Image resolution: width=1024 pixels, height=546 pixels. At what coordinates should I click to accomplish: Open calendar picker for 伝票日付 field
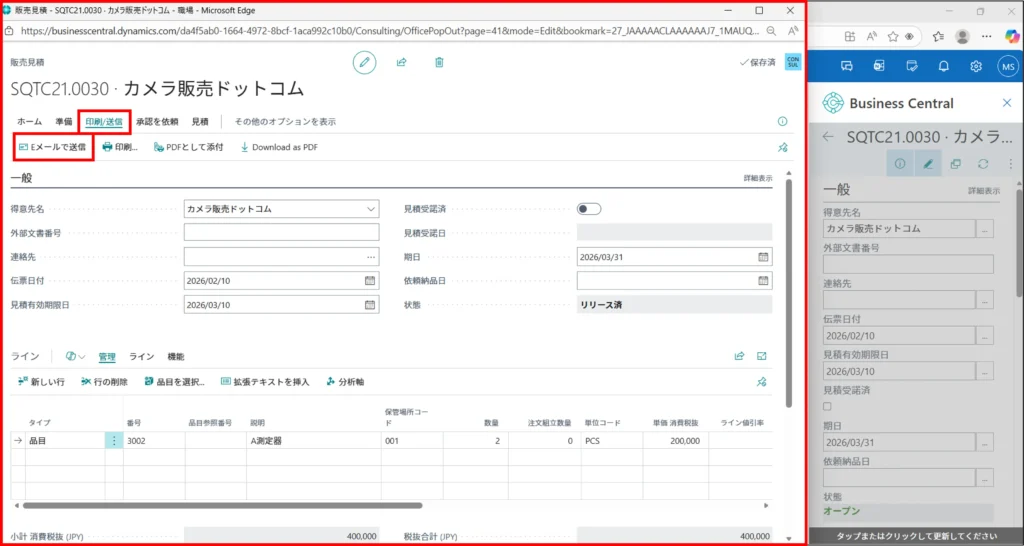click(x=369, y=281)
